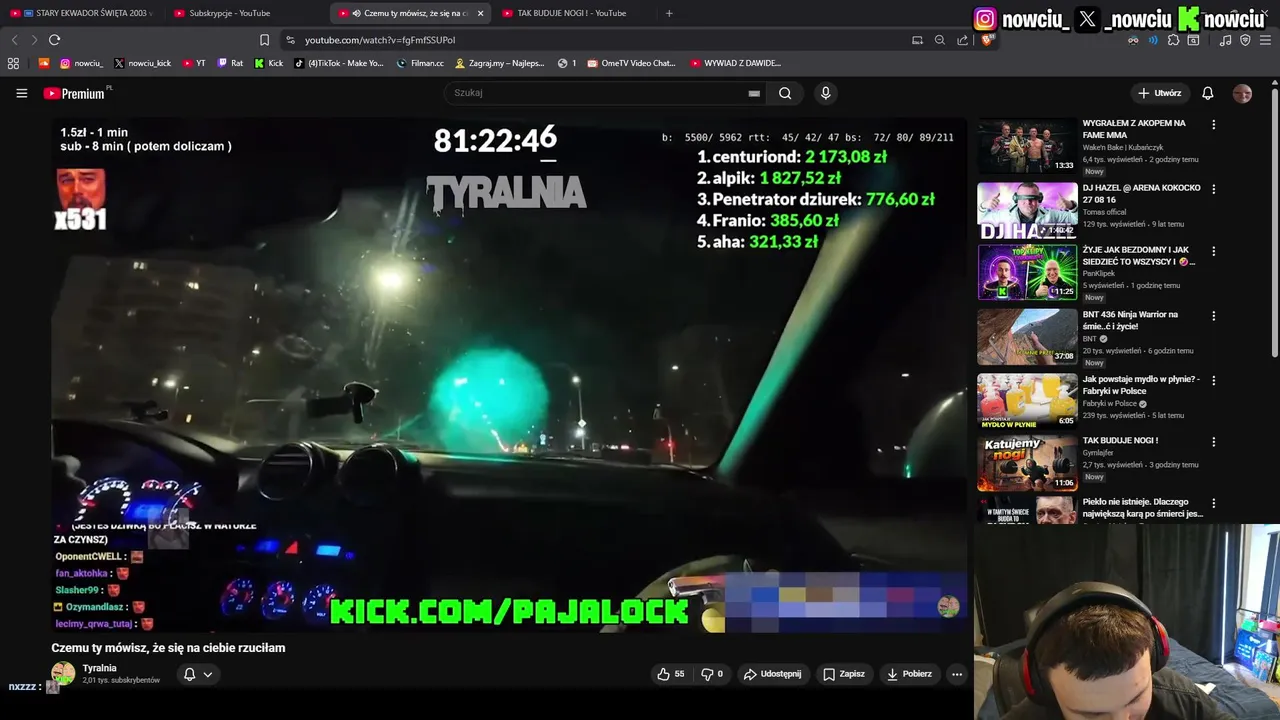
Task: Open the notifications bell in header
Action: [x=1208, y=93]
